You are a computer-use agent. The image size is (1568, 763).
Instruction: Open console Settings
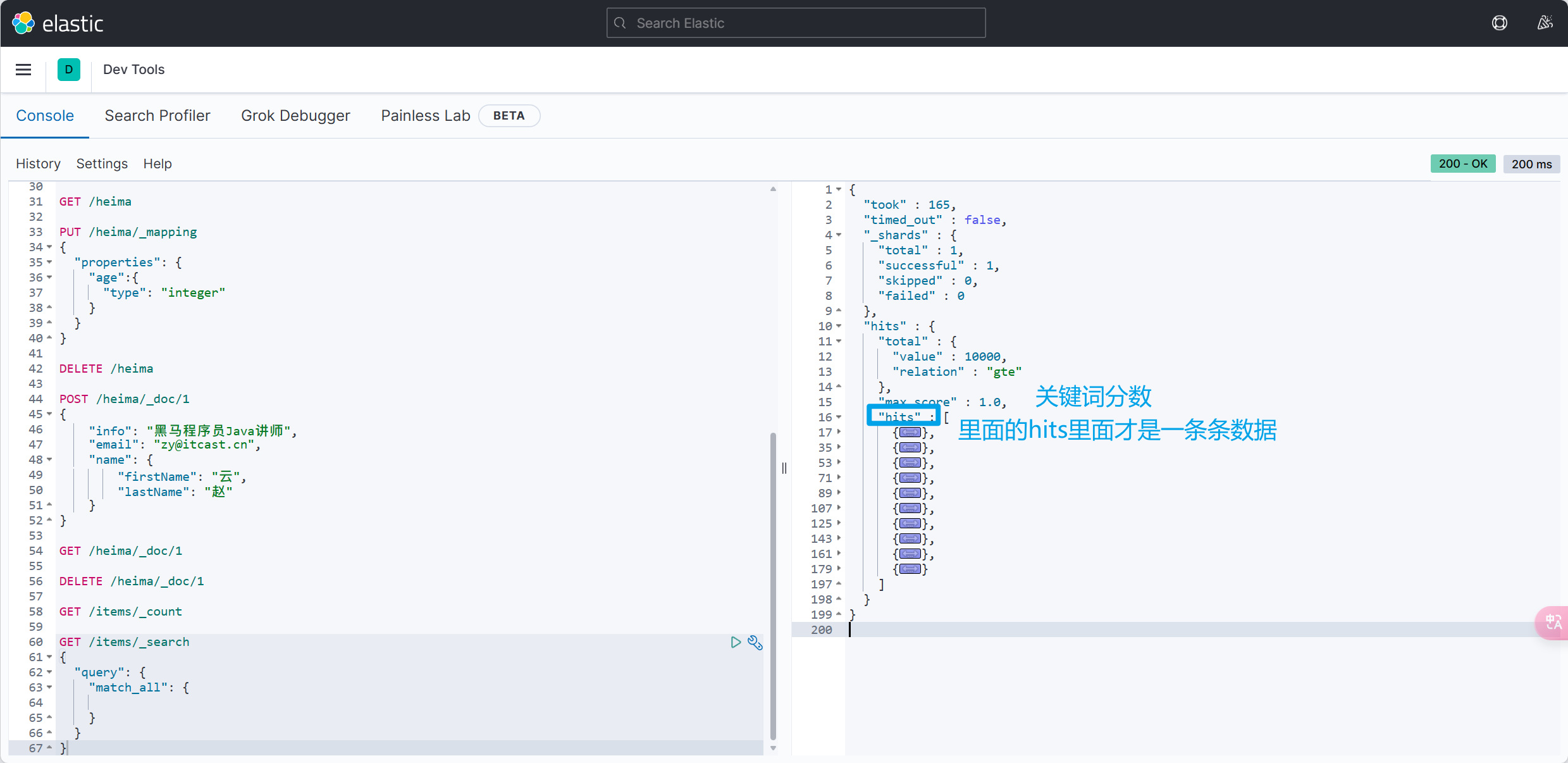tap(102, 164)
